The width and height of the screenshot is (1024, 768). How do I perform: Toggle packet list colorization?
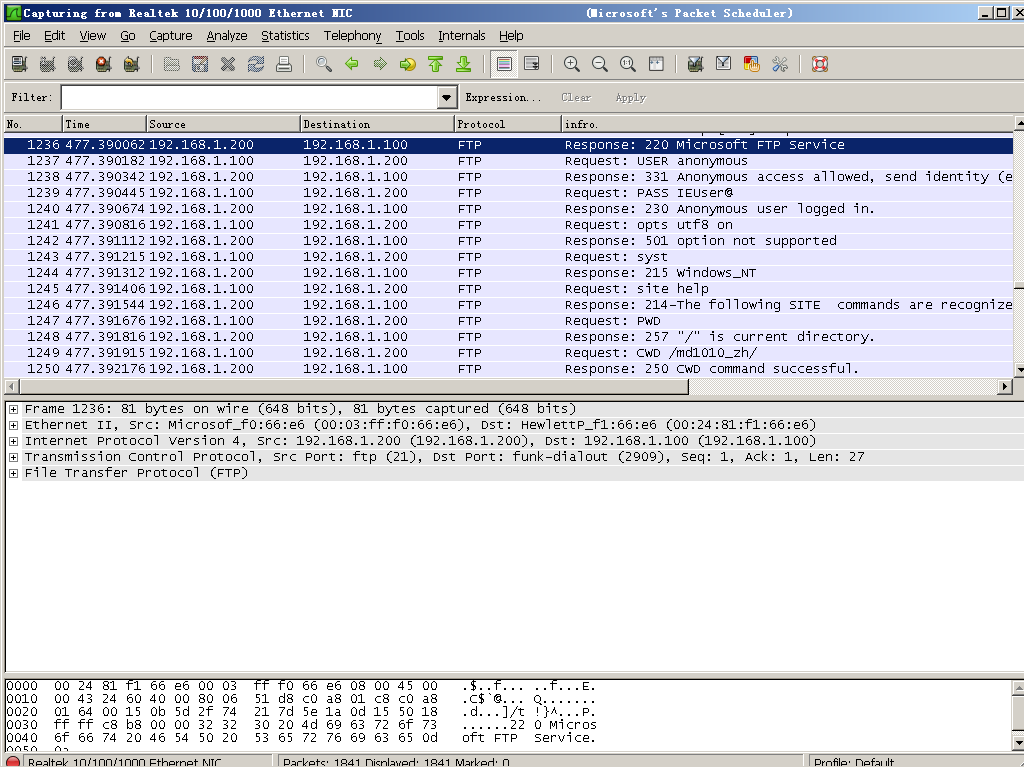tap(504, 64)
